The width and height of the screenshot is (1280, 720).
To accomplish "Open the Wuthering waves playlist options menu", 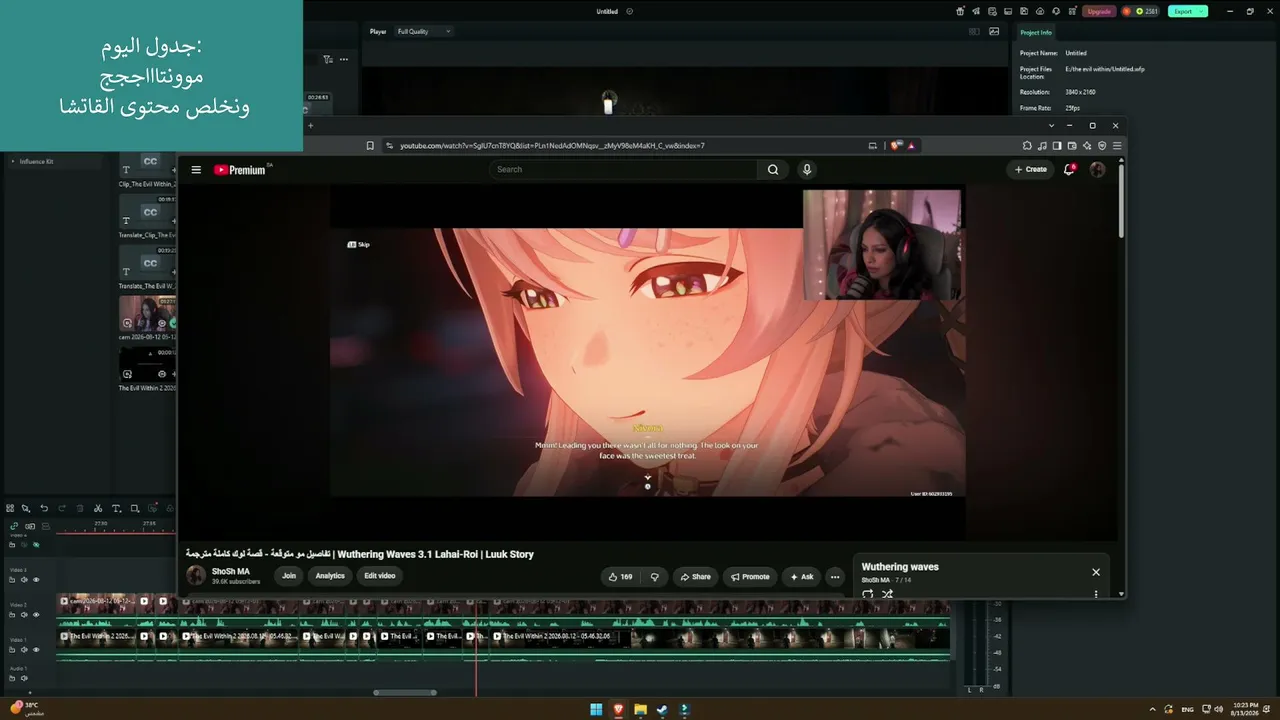I will [1096, 594].
